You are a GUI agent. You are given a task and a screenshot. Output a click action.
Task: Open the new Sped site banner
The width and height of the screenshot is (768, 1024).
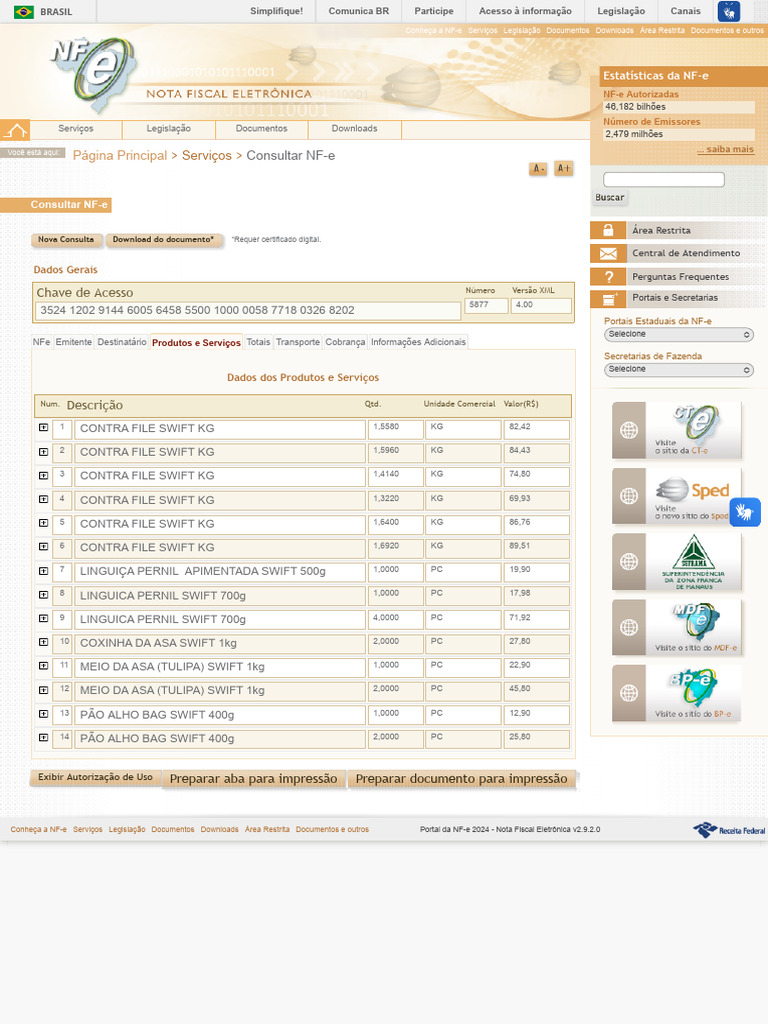coord(677,496)
